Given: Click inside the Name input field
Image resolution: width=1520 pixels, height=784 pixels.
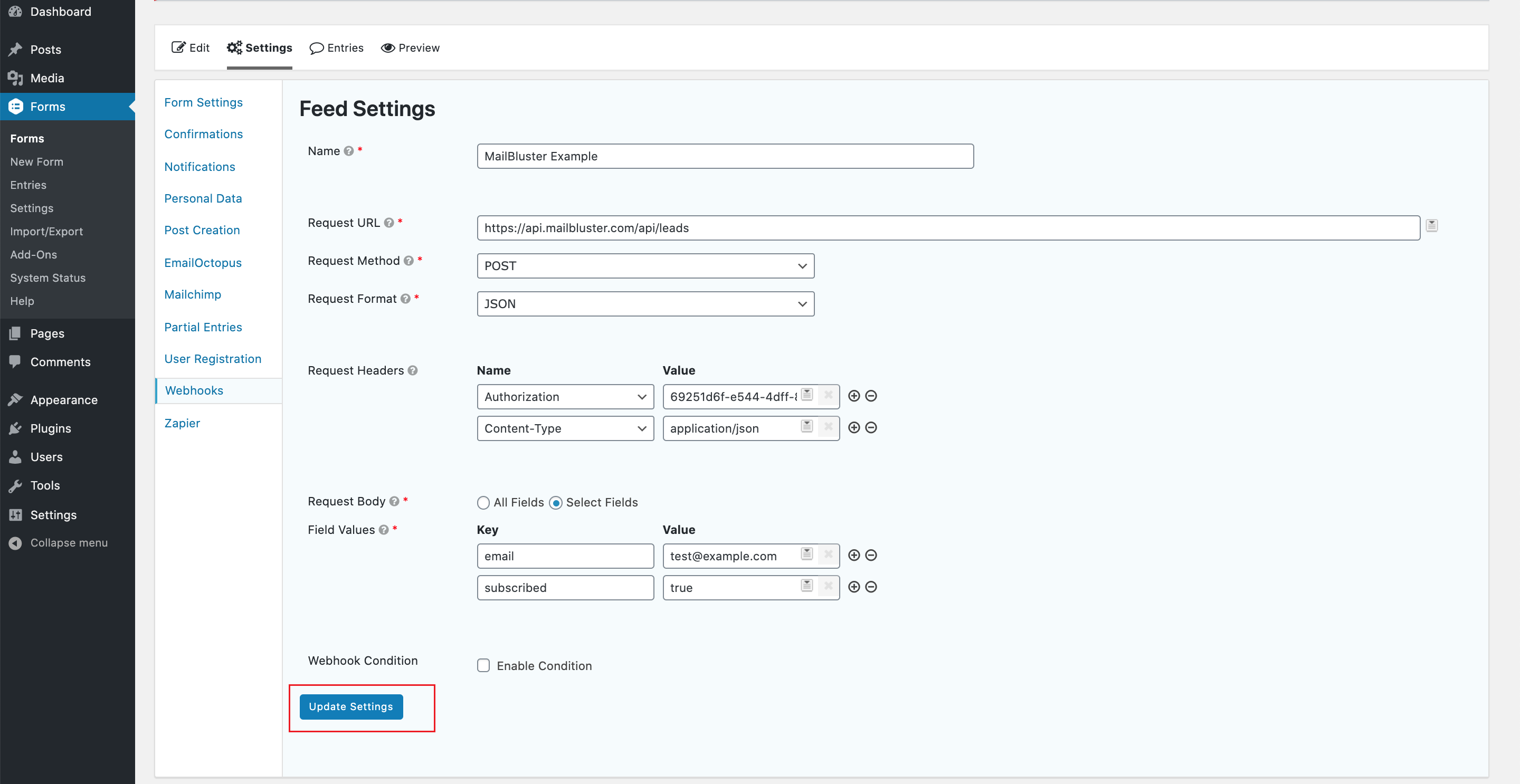Looking at the screenshot, I should click(725, 156).
